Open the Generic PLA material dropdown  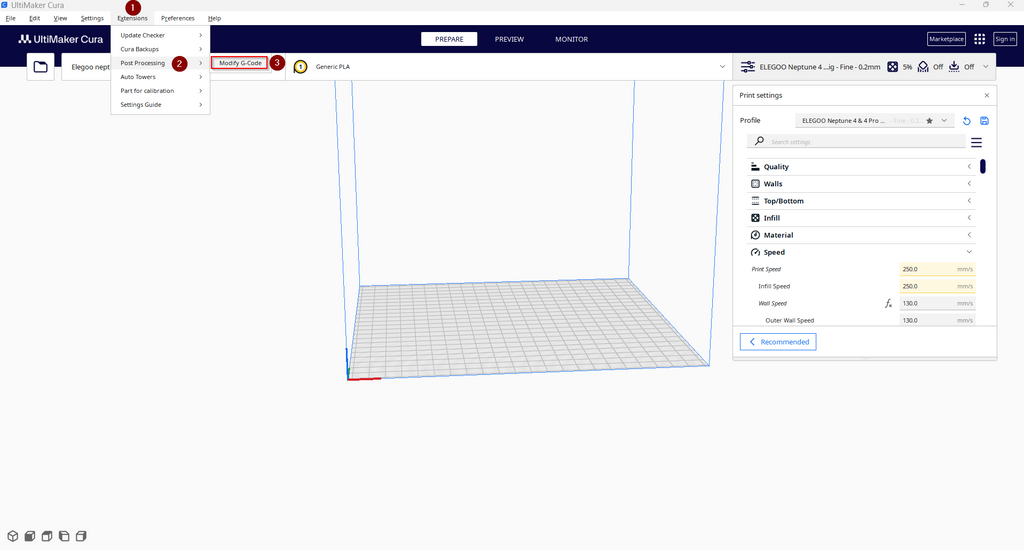[508, 67]
